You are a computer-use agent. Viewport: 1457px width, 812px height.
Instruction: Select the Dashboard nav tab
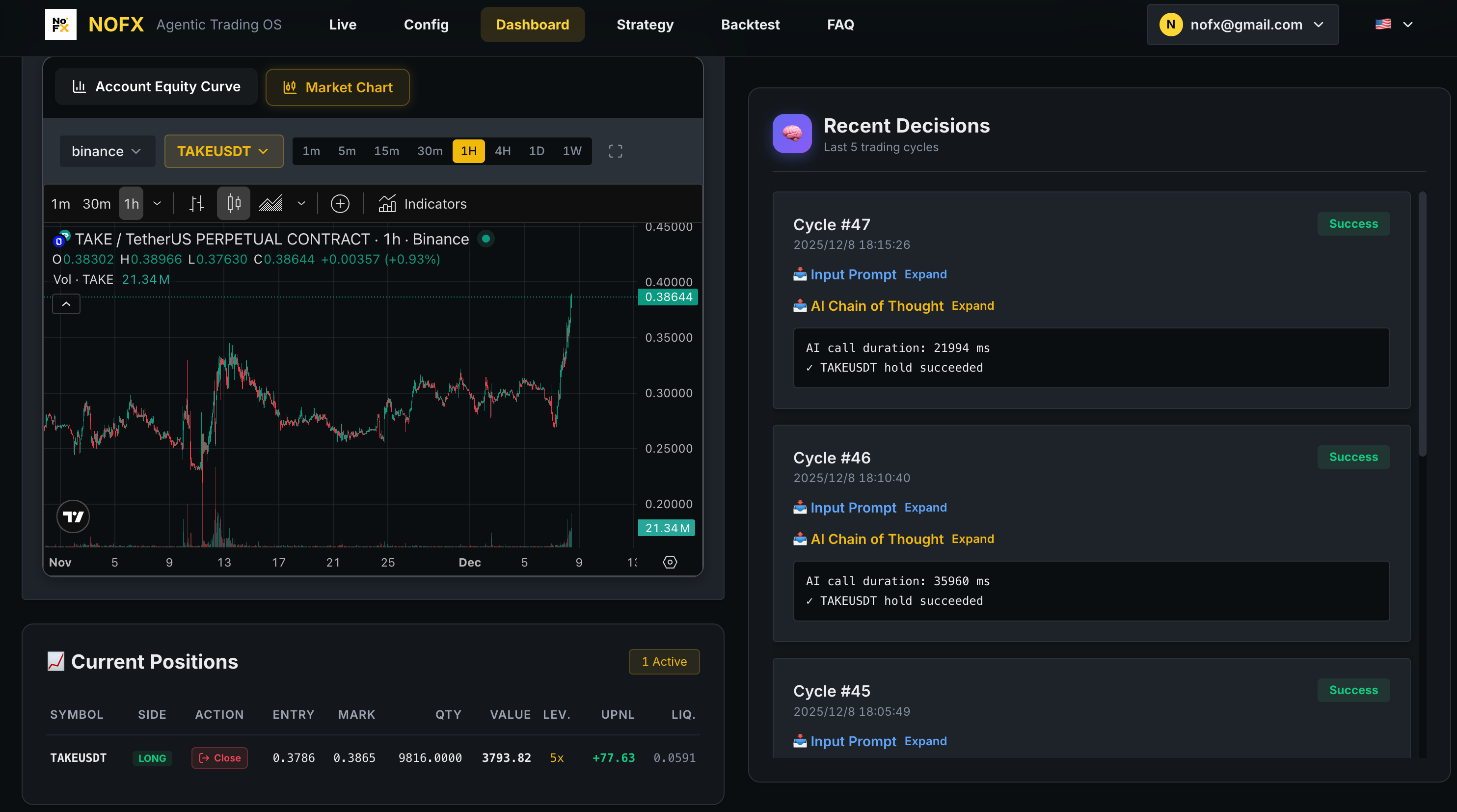(x=532, y=25)
